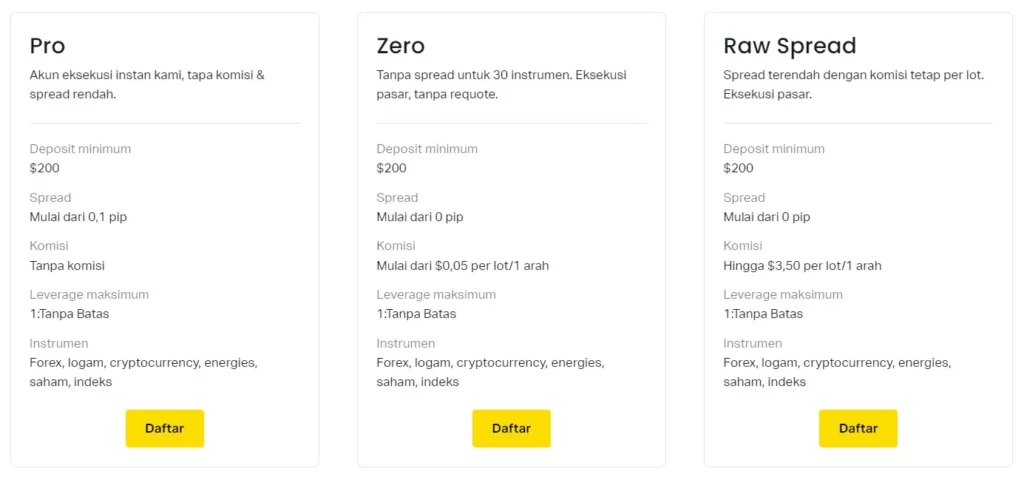Click Deposit minimum label in Pro card
The height and width of the screenshot is (477, 1024).
point(80,149)
